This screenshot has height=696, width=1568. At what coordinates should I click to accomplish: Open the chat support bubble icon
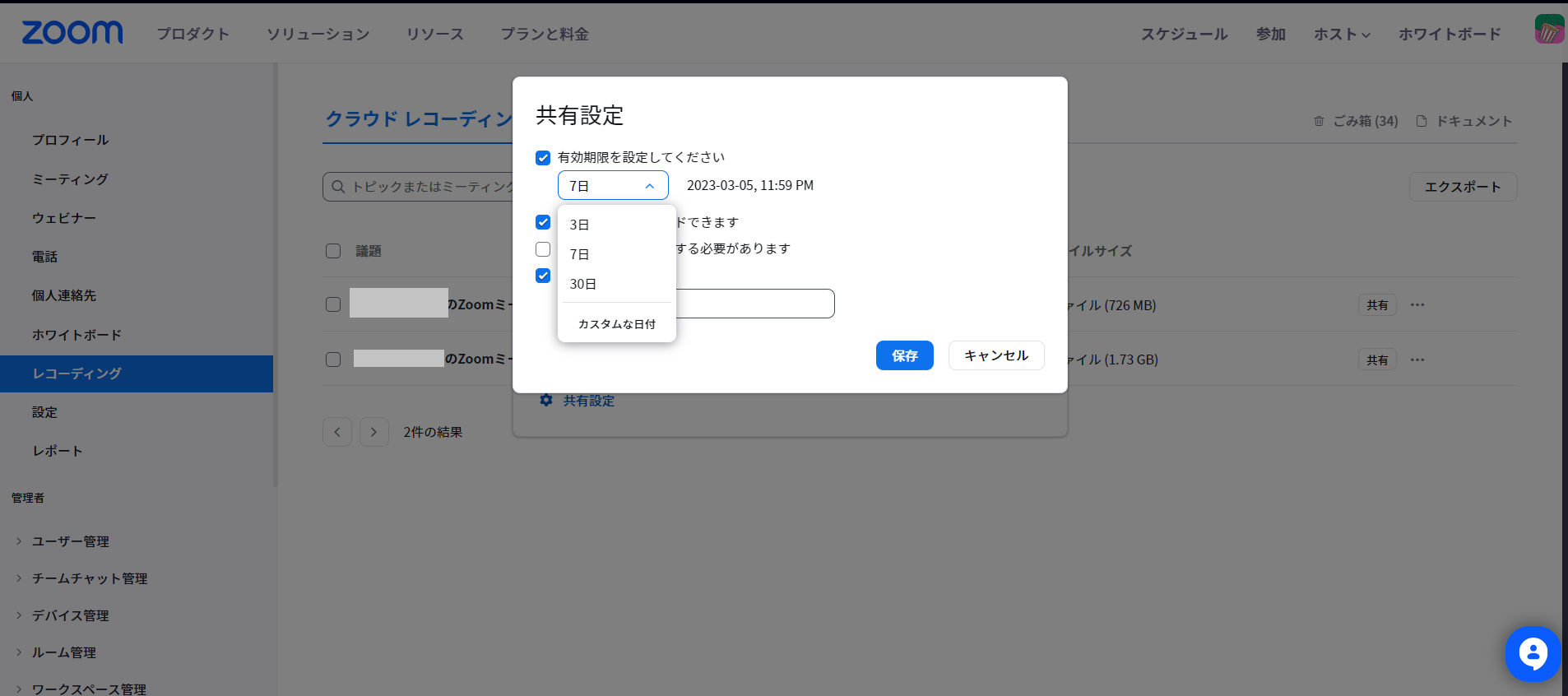point(1532,654)
